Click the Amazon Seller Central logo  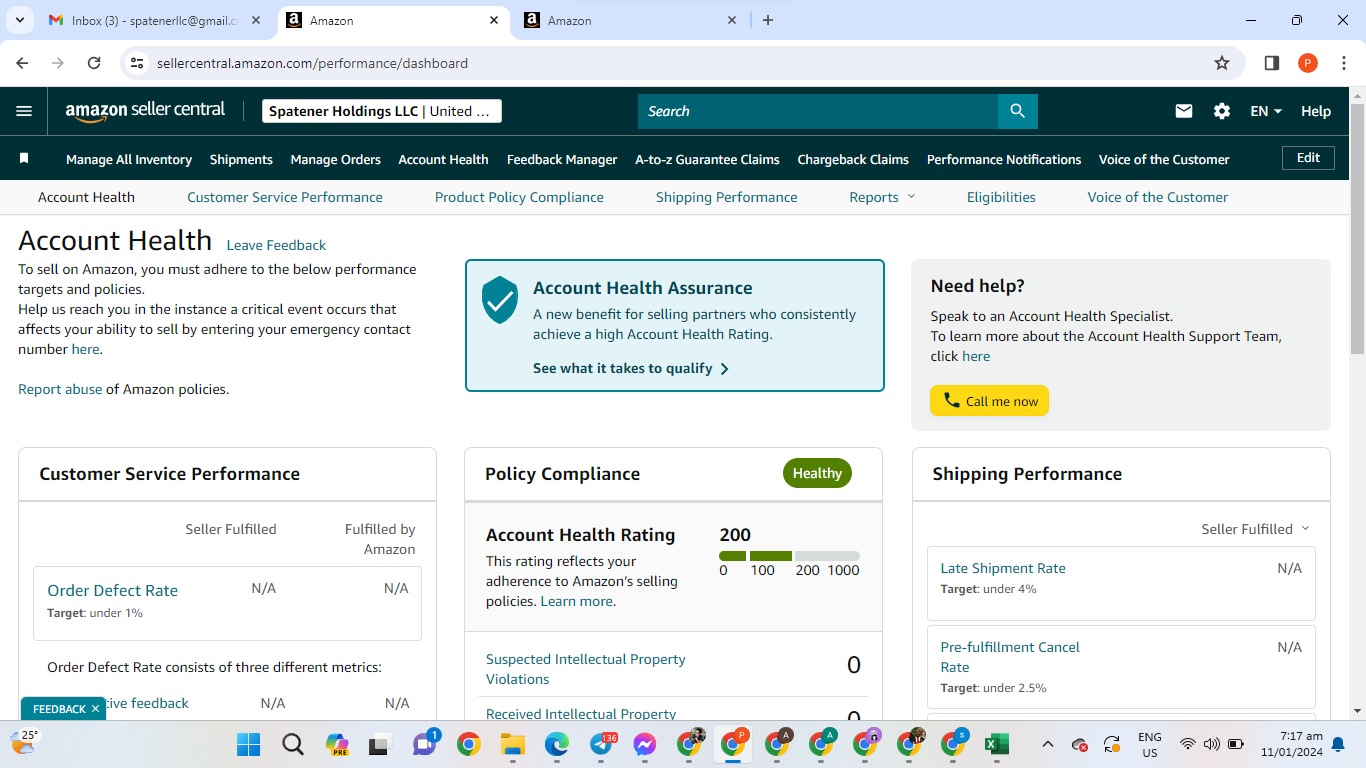coord(146,111)
